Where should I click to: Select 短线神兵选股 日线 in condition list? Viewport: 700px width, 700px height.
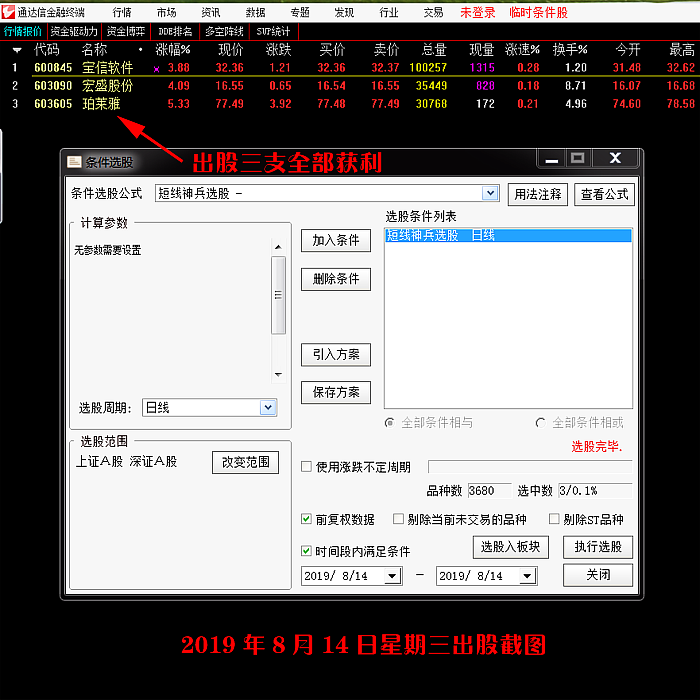pos(508,235)
